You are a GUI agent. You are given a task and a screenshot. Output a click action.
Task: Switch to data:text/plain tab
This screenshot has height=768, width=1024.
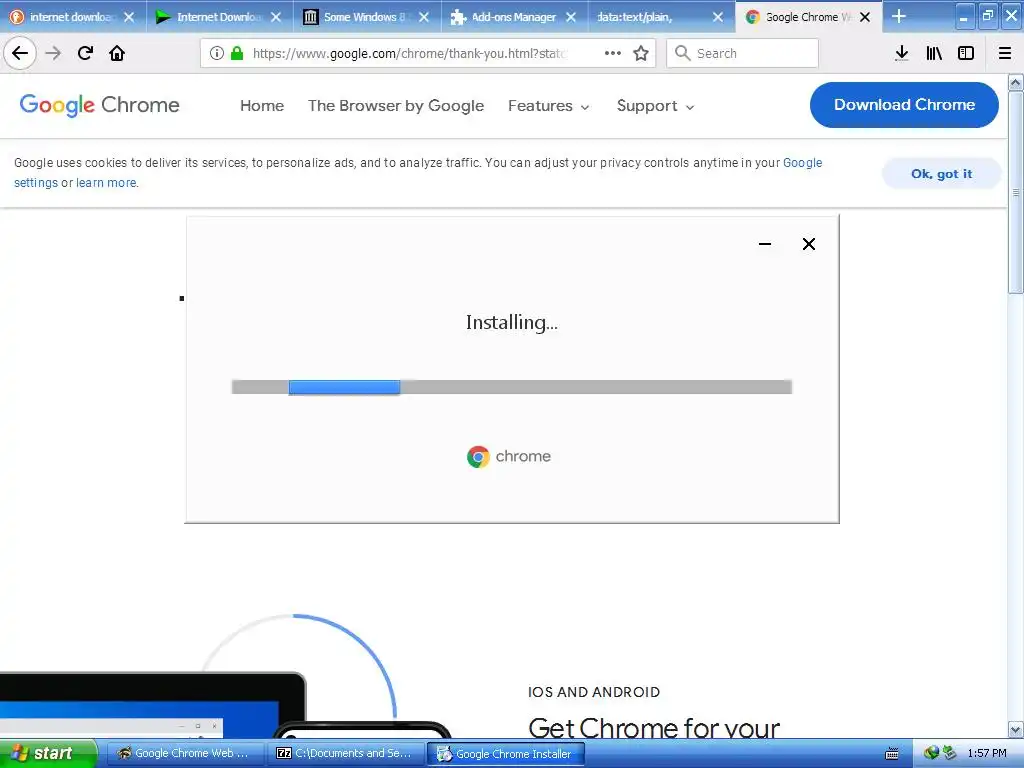point(653,17)
